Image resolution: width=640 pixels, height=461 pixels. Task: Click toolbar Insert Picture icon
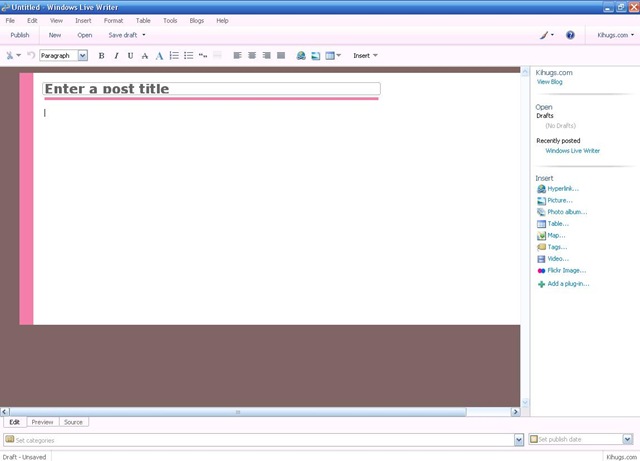point(316,56)
